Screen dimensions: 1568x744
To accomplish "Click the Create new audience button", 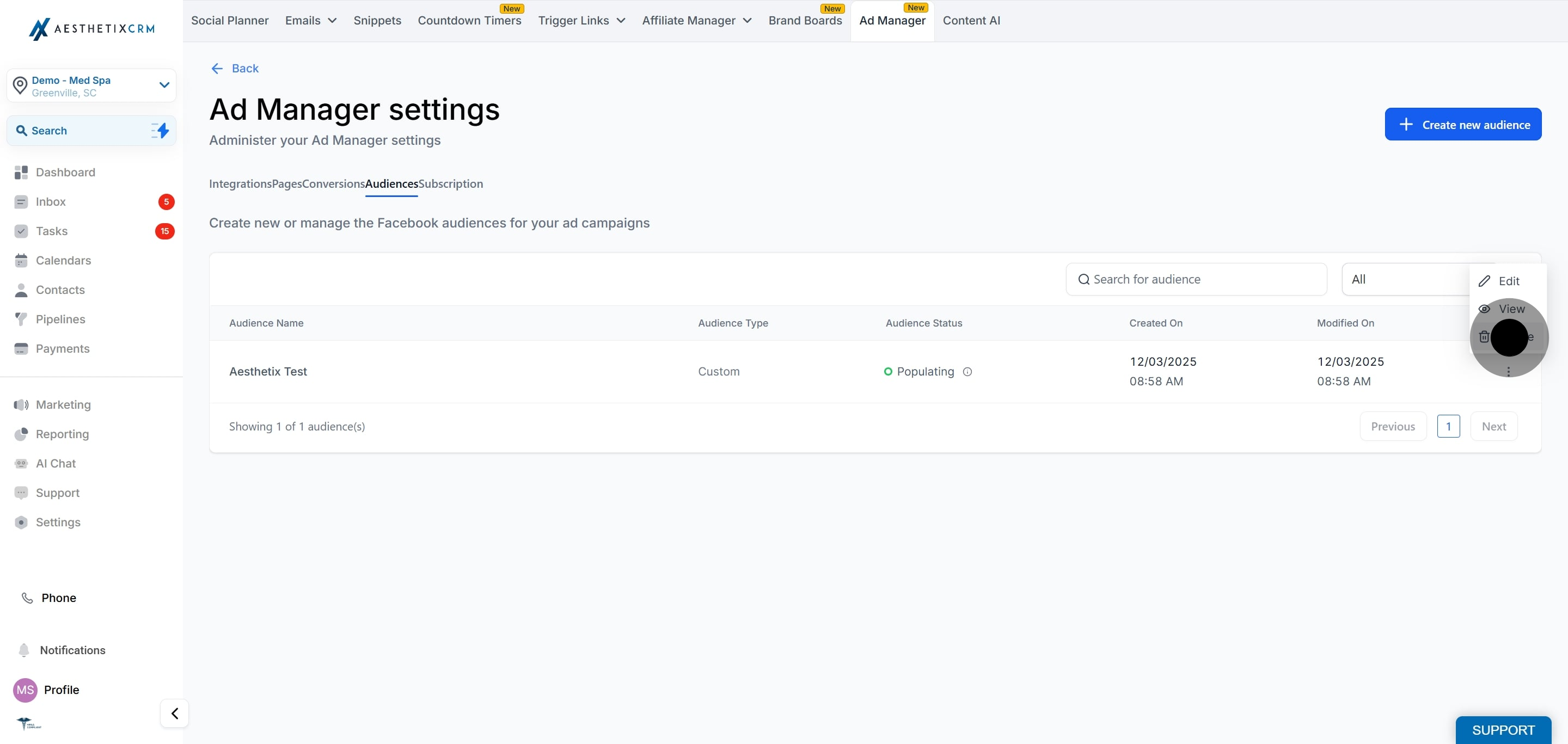I will click(1463, 124).
